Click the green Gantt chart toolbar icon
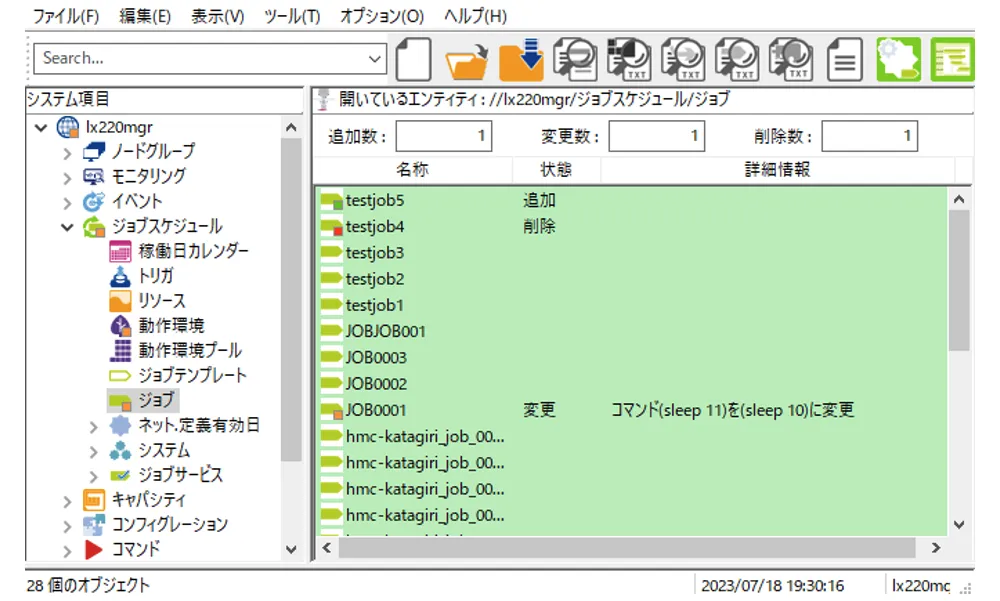The height and width of the screenshot is (601, 1000). pos(952,59)
